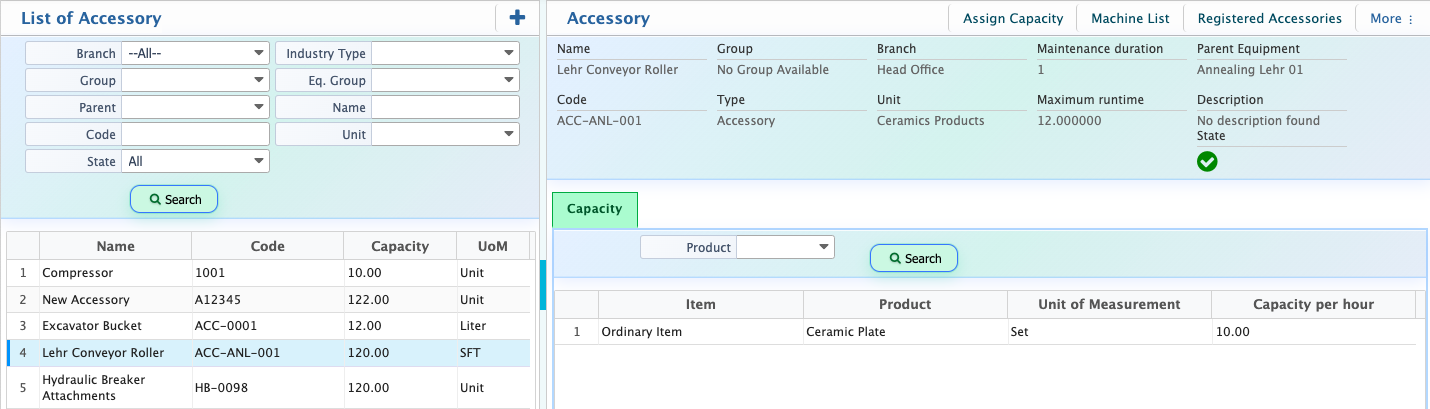Open Machine List
Screen dimensions: 1430x409
click(1130, 18)
